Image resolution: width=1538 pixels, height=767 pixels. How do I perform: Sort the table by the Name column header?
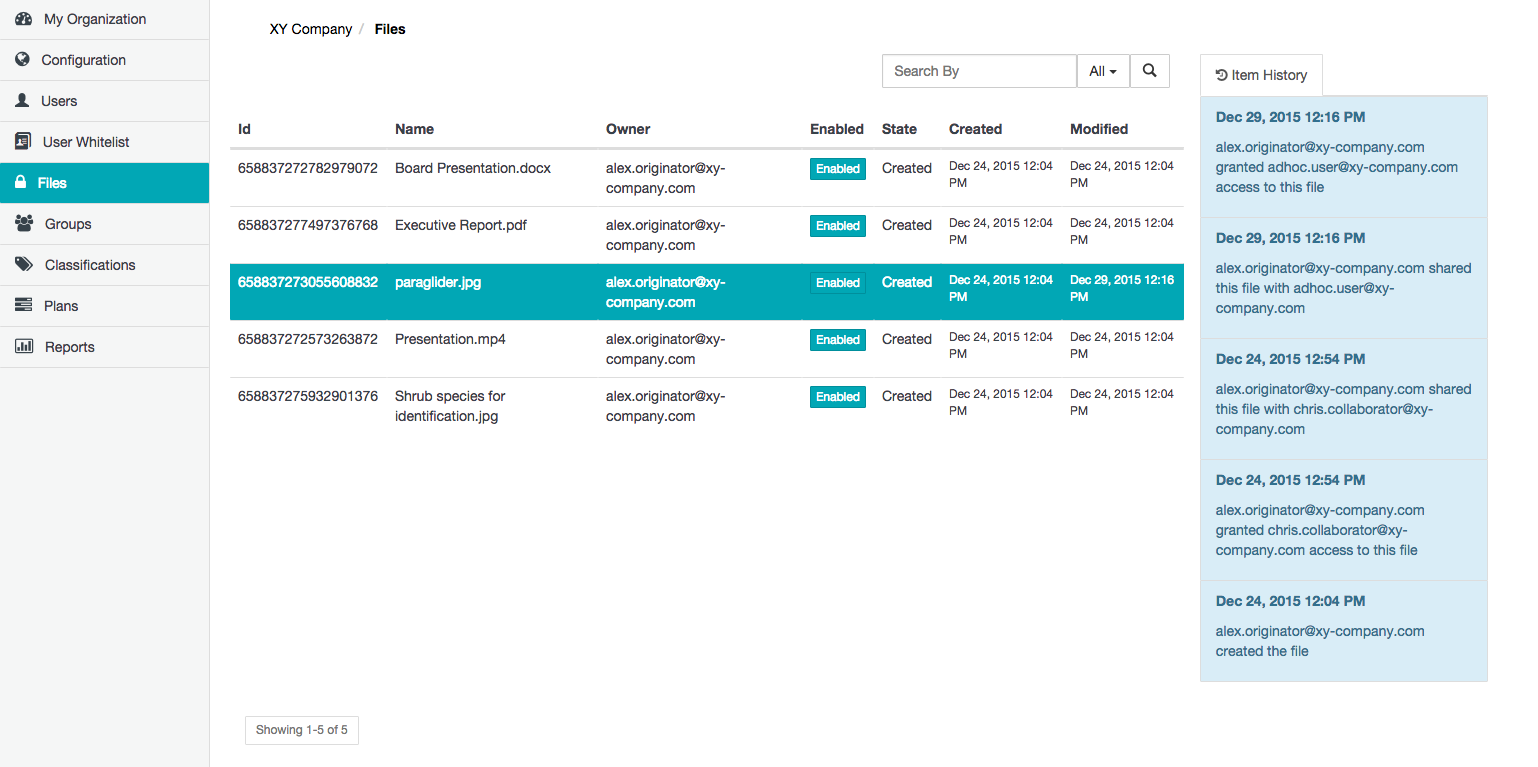coord(414,129)
